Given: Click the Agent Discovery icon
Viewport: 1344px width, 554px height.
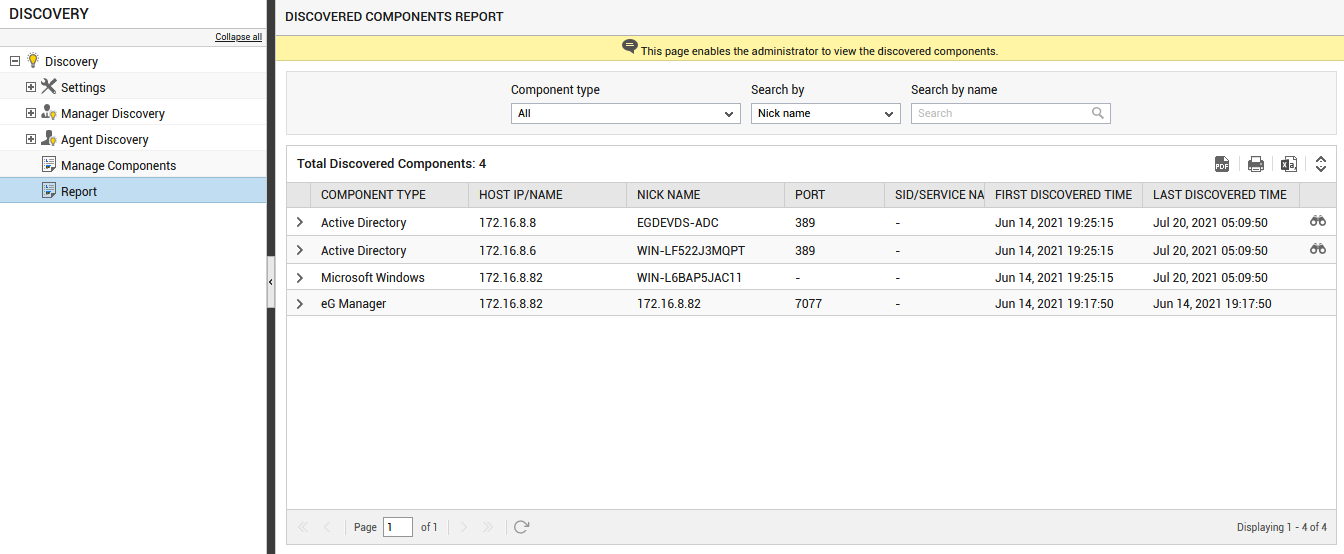Looking at the screenshot, I should [48, 139].
